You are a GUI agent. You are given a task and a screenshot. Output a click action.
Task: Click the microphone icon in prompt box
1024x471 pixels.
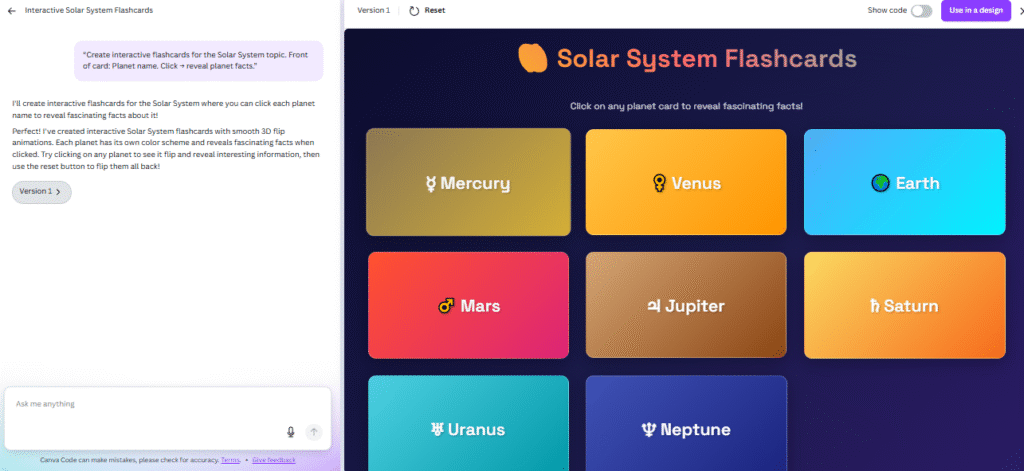pyautogui.click(x=291, y=432)
